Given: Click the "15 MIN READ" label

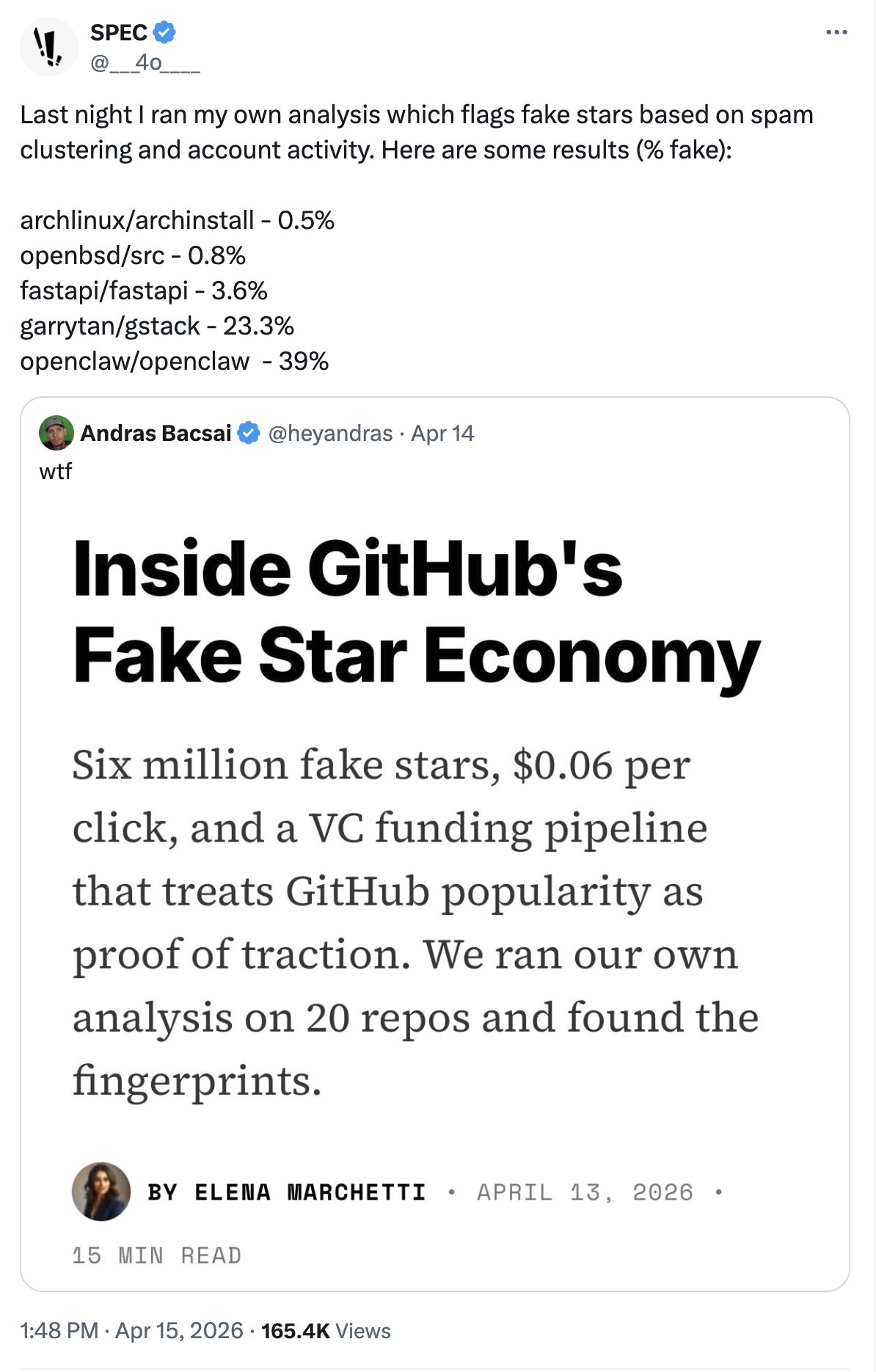Looking at the screenshot, I should [157, 1255].
